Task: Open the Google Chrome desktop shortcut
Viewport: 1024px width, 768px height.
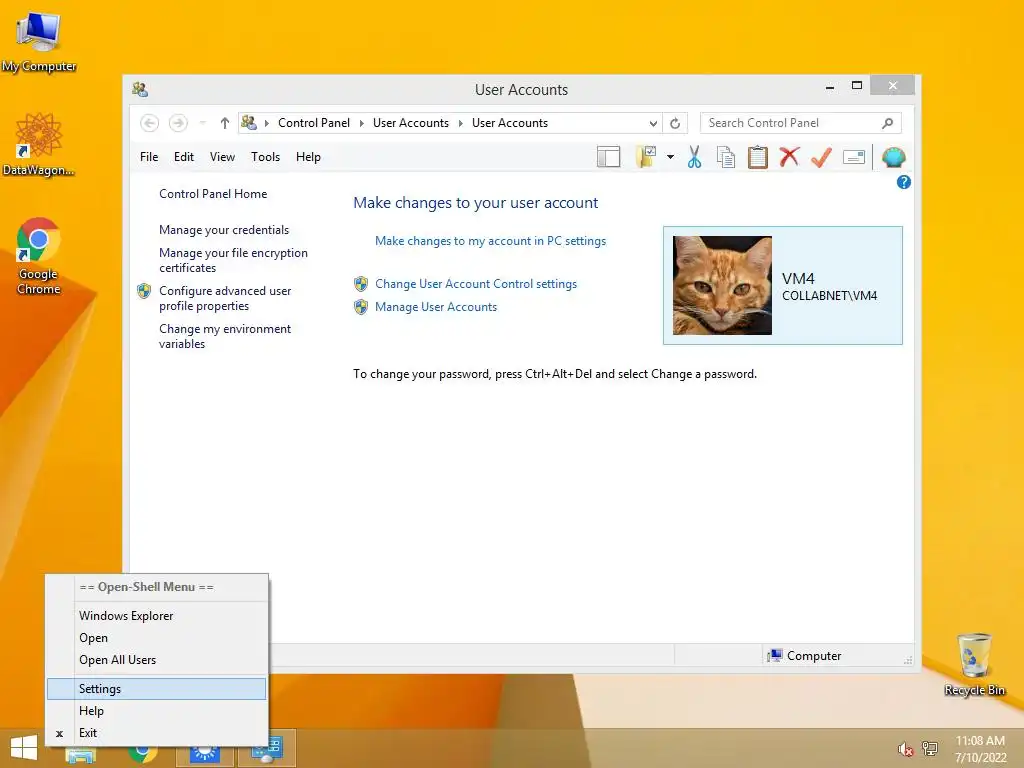Action: point(39,257)
